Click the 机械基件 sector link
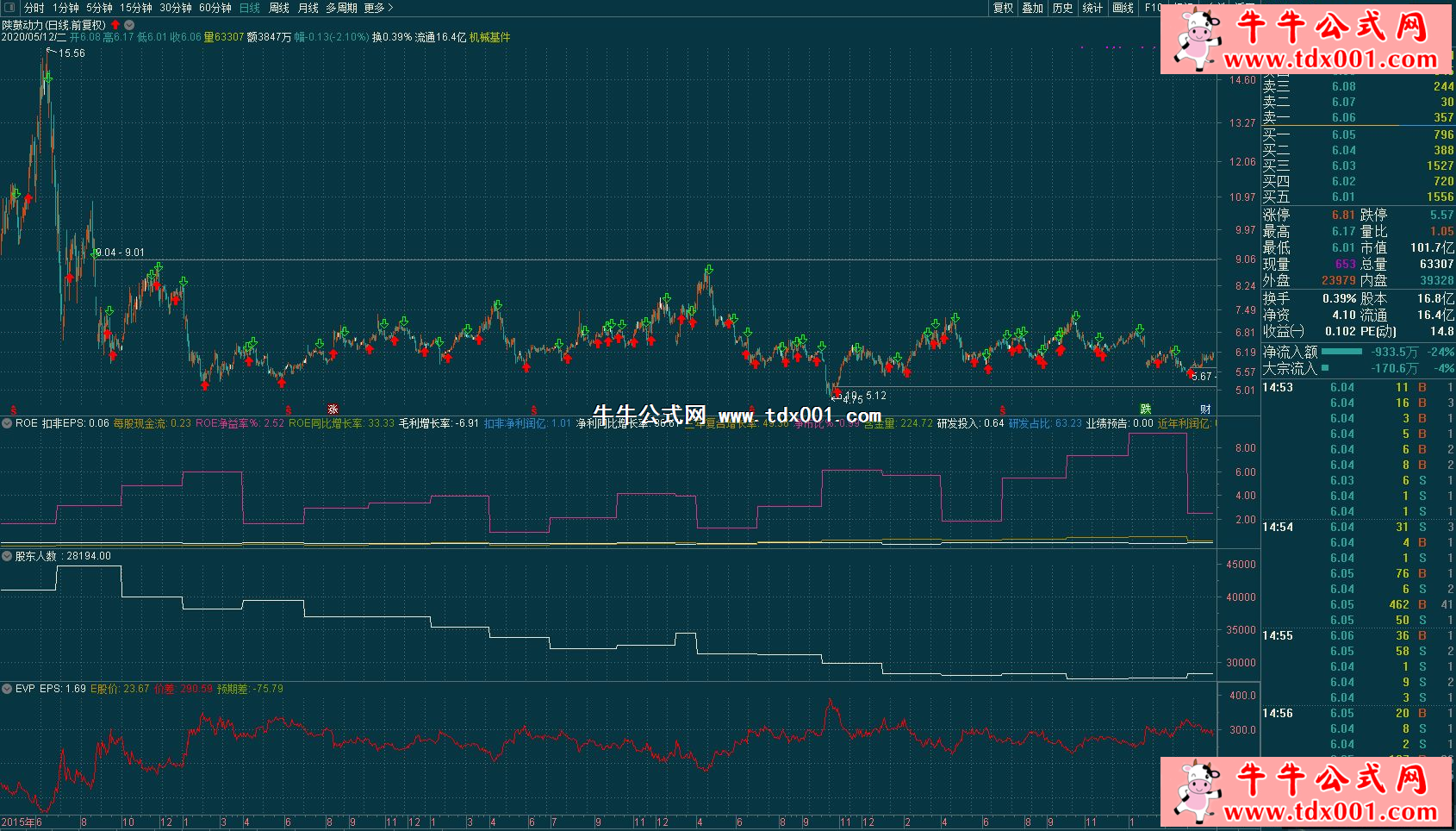The height and width of the screenshot is (831, 1456). (x=489, y=37)
